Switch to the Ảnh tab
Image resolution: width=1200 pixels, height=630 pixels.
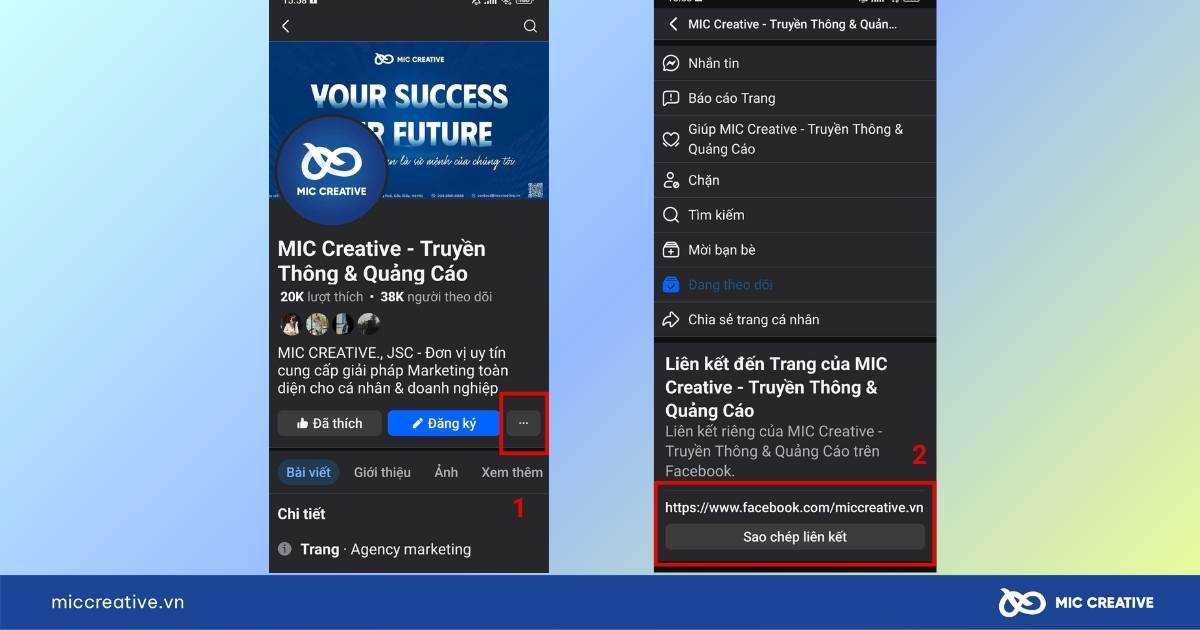(x=446, y=472)
